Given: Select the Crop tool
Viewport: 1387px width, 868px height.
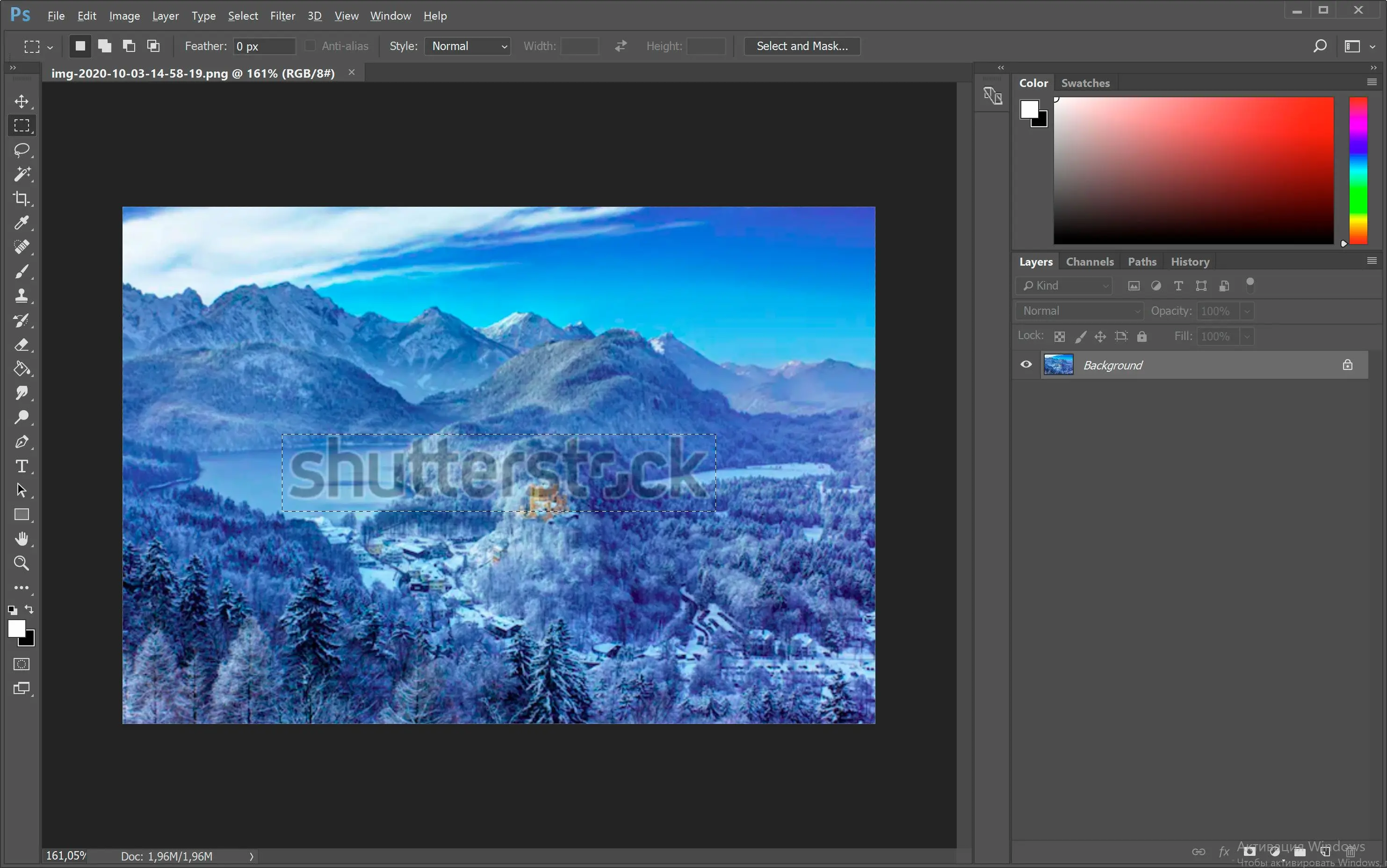Looking at the screenshot, I should pyautogui.click(x=22, y=198).
